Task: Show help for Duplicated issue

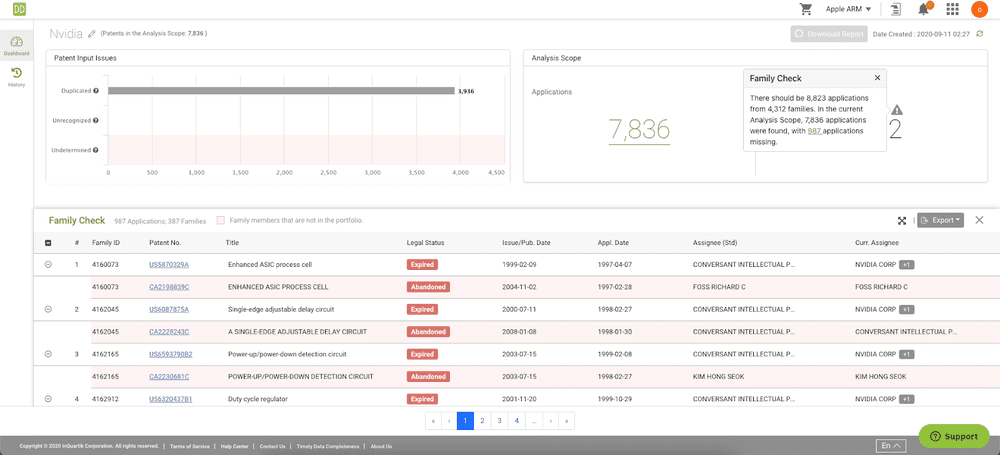Action: tap(96, 91)
